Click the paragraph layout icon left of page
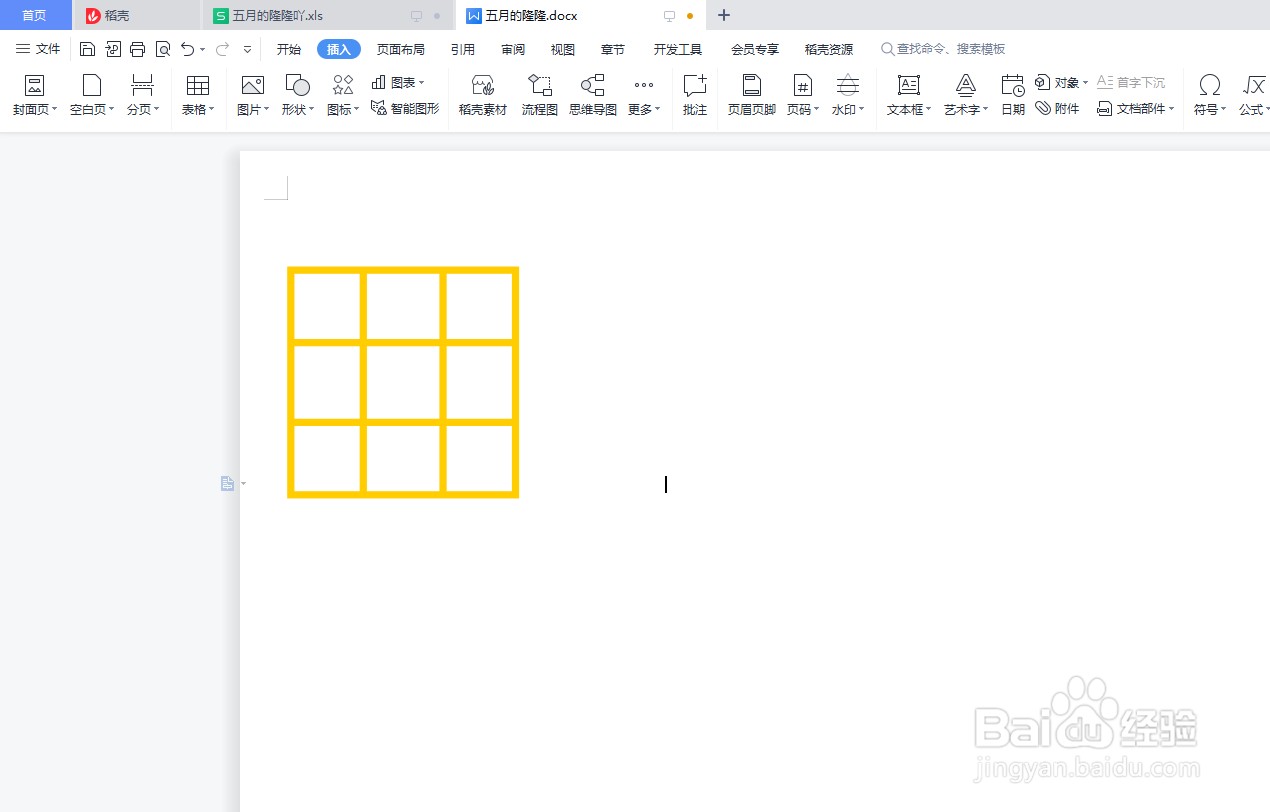 click(228, 484)
